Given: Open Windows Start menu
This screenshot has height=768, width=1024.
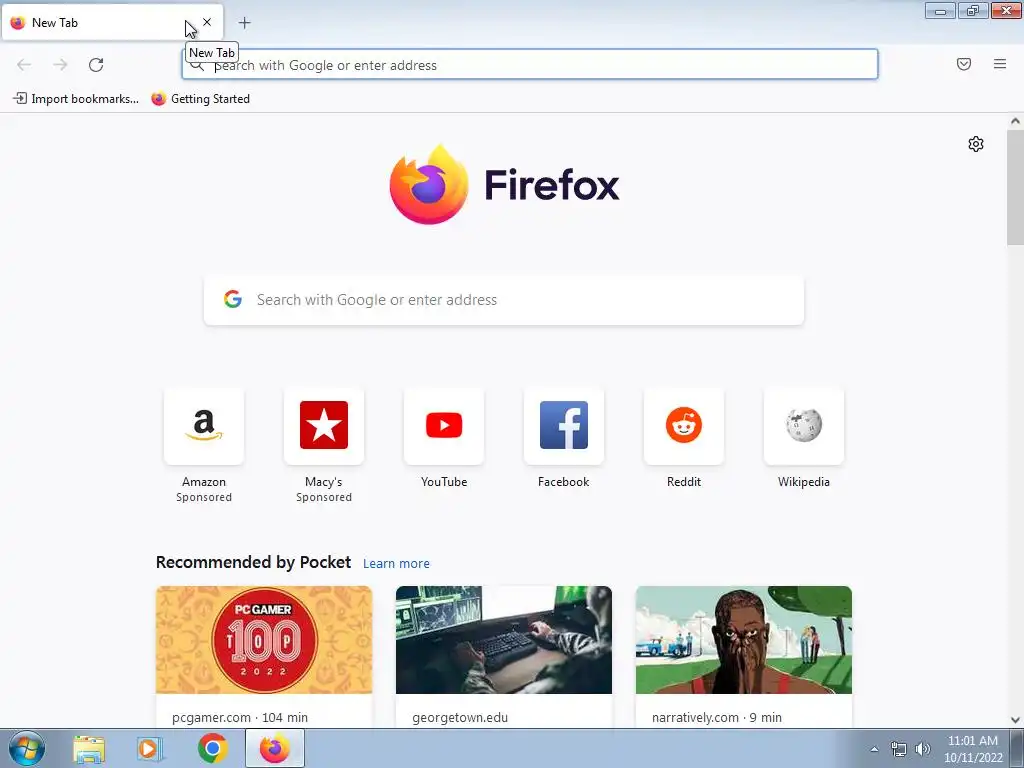Looking at the screenshot, I should [x=27, y=748].
